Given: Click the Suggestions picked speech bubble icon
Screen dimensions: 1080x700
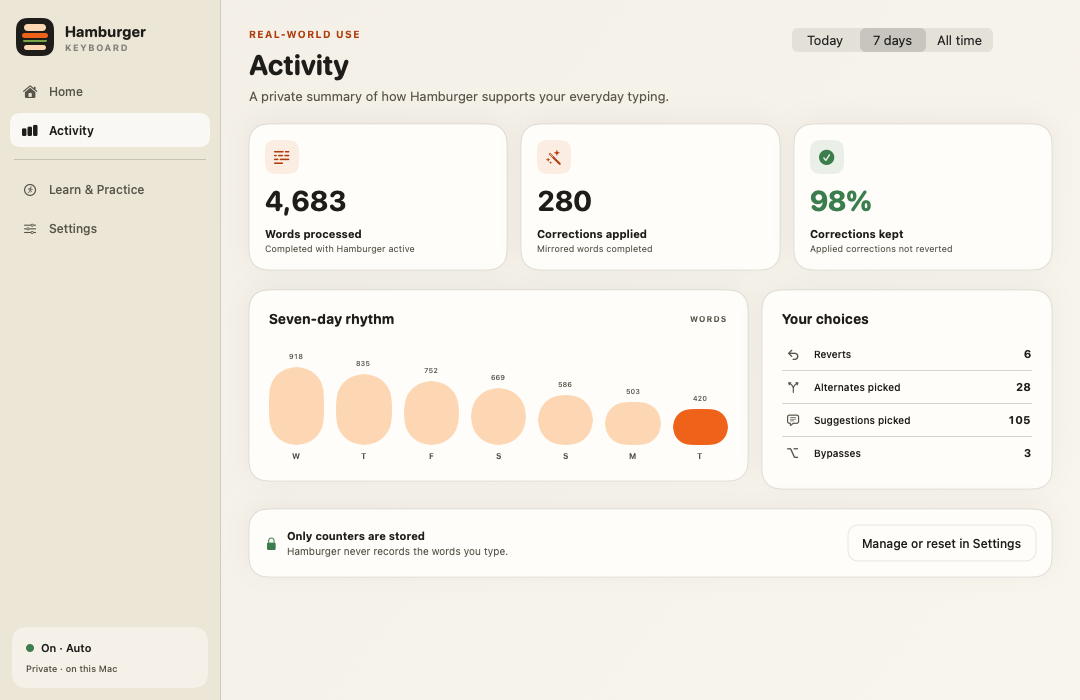Looking at the screenshot, I should click(793, 420).
